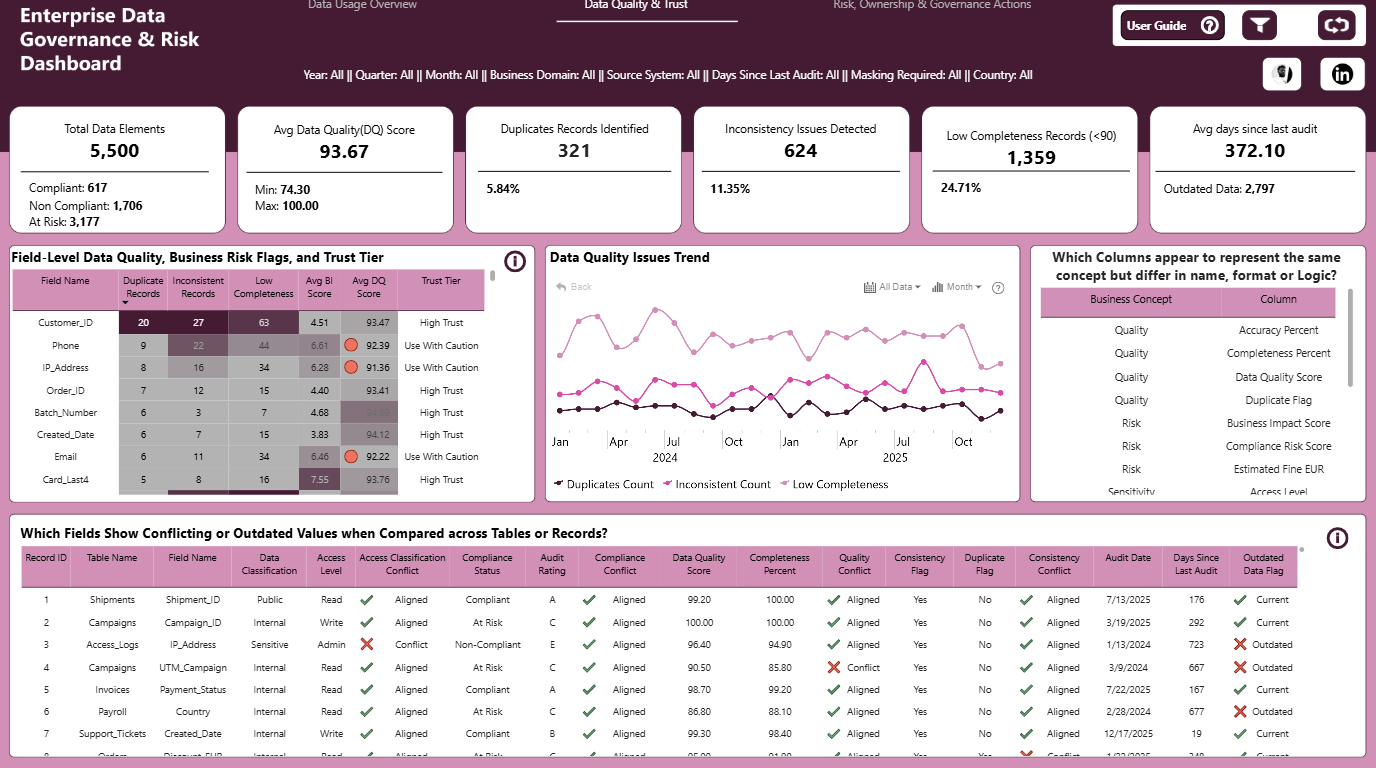Screen dimensions: 1376x768
Task: Open the filter panel icon
Action: coord(1259,26)
